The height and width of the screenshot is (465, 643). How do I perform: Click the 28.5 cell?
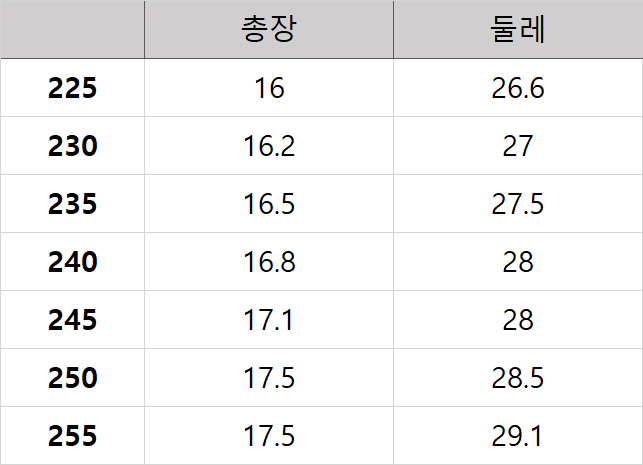[518, 378]
